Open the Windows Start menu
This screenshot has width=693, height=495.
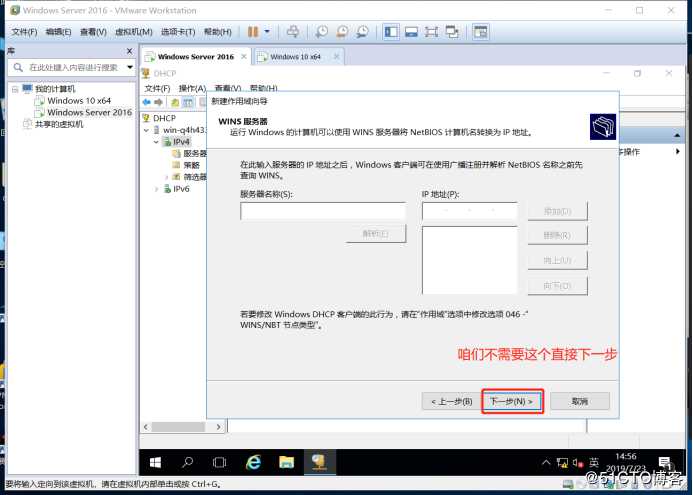point(155,463)
